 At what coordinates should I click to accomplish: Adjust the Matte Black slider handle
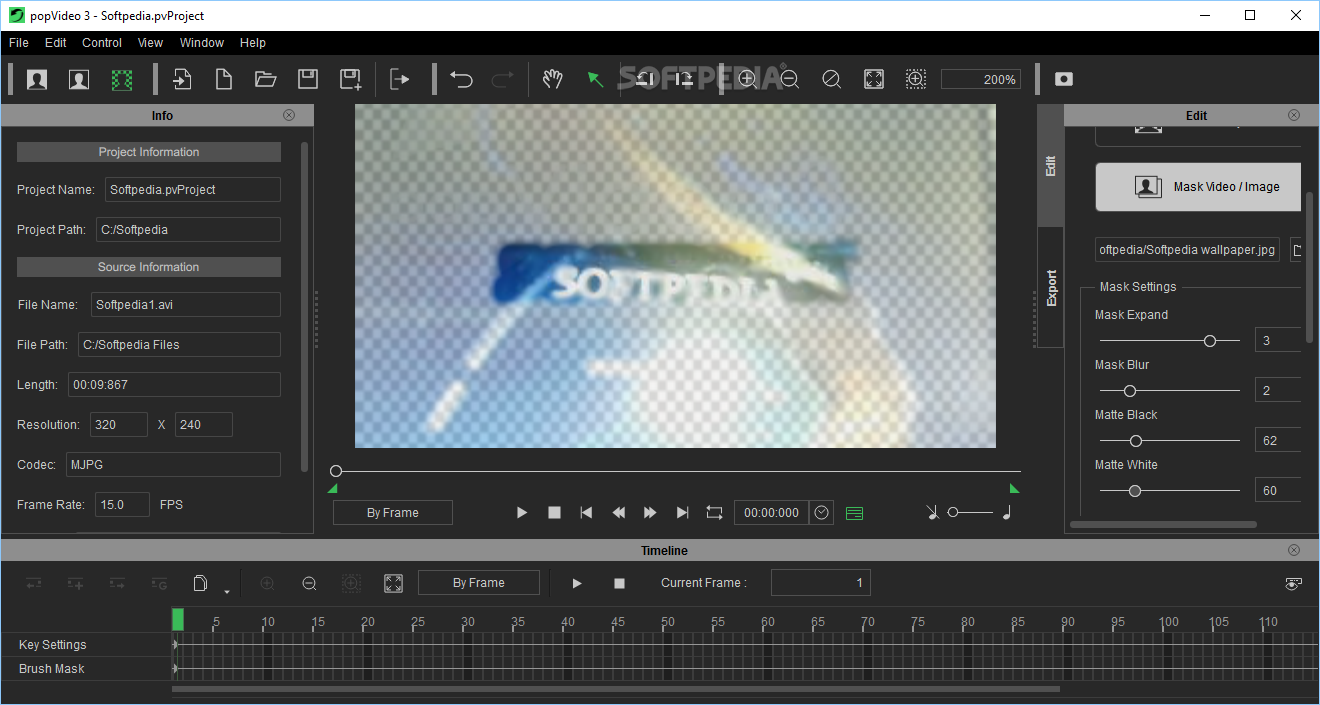(1135, 441)
